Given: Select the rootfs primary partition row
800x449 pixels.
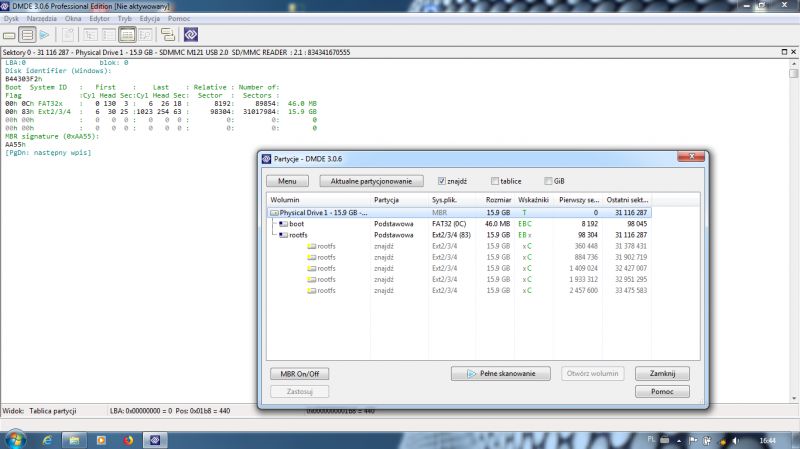Looking at the screenshot, I should [x=459, y=235].
